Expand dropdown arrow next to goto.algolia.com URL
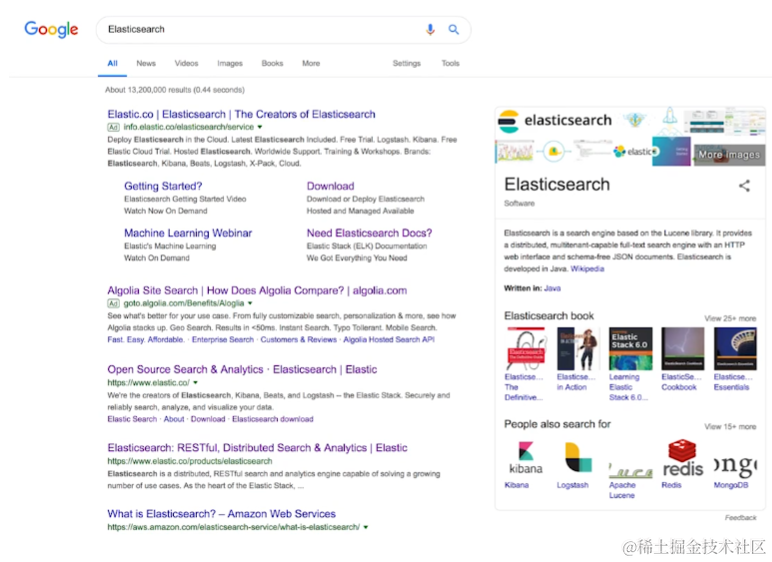The height and width of the screenshot is (562, 772). 250,303
